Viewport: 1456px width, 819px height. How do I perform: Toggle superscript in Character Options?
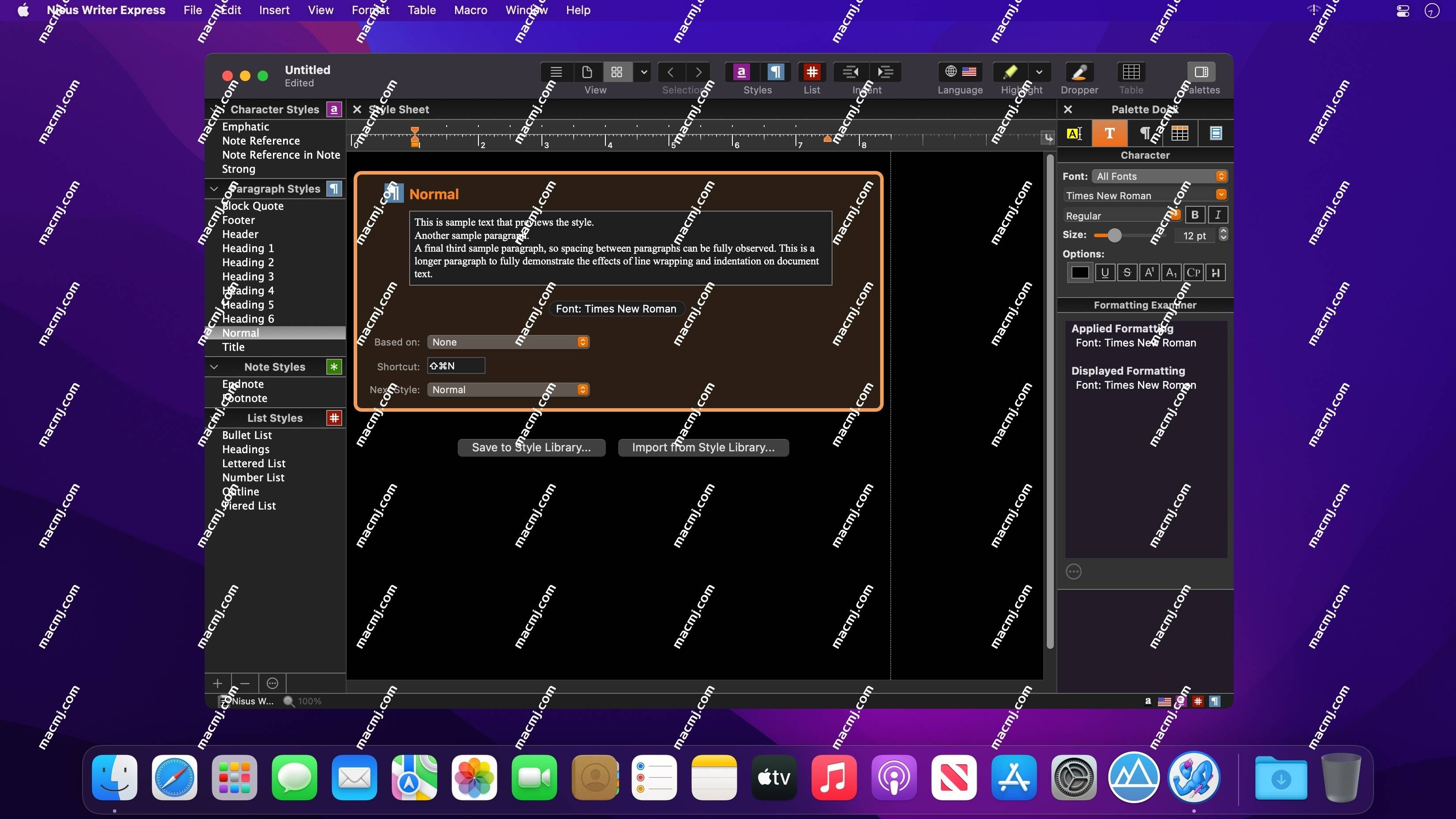(x=1148, y=273)
